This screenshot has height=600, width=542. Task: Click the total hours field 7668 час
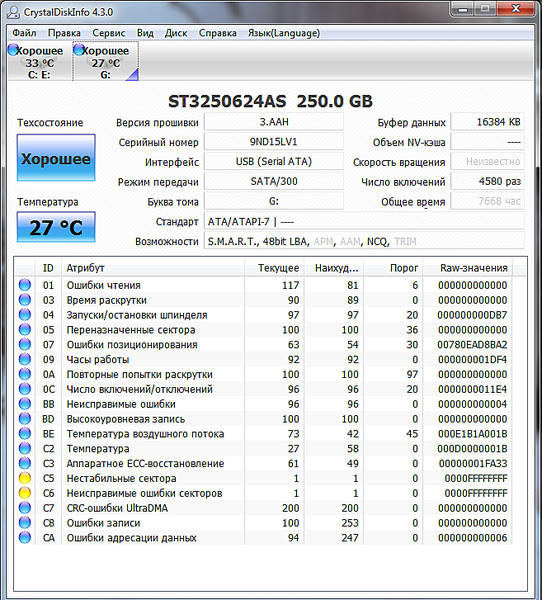(x=487, y=201)
